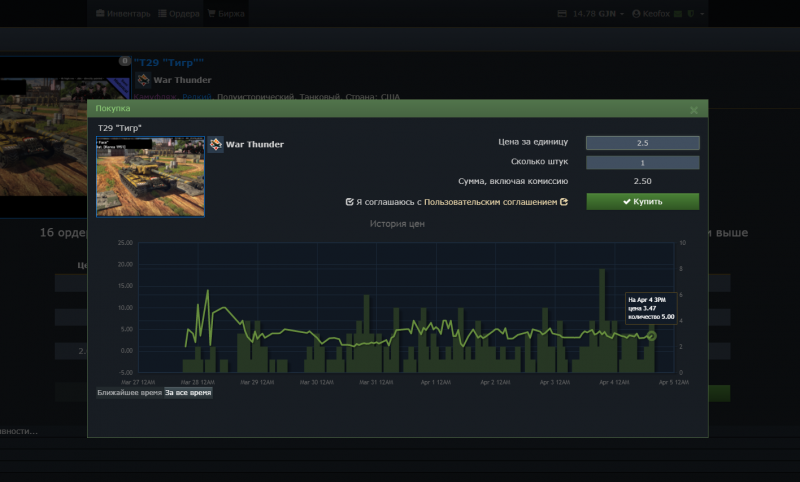Click the Камуфляж tag on background page
Screen dimensions: 800x482
pos(156,96)
